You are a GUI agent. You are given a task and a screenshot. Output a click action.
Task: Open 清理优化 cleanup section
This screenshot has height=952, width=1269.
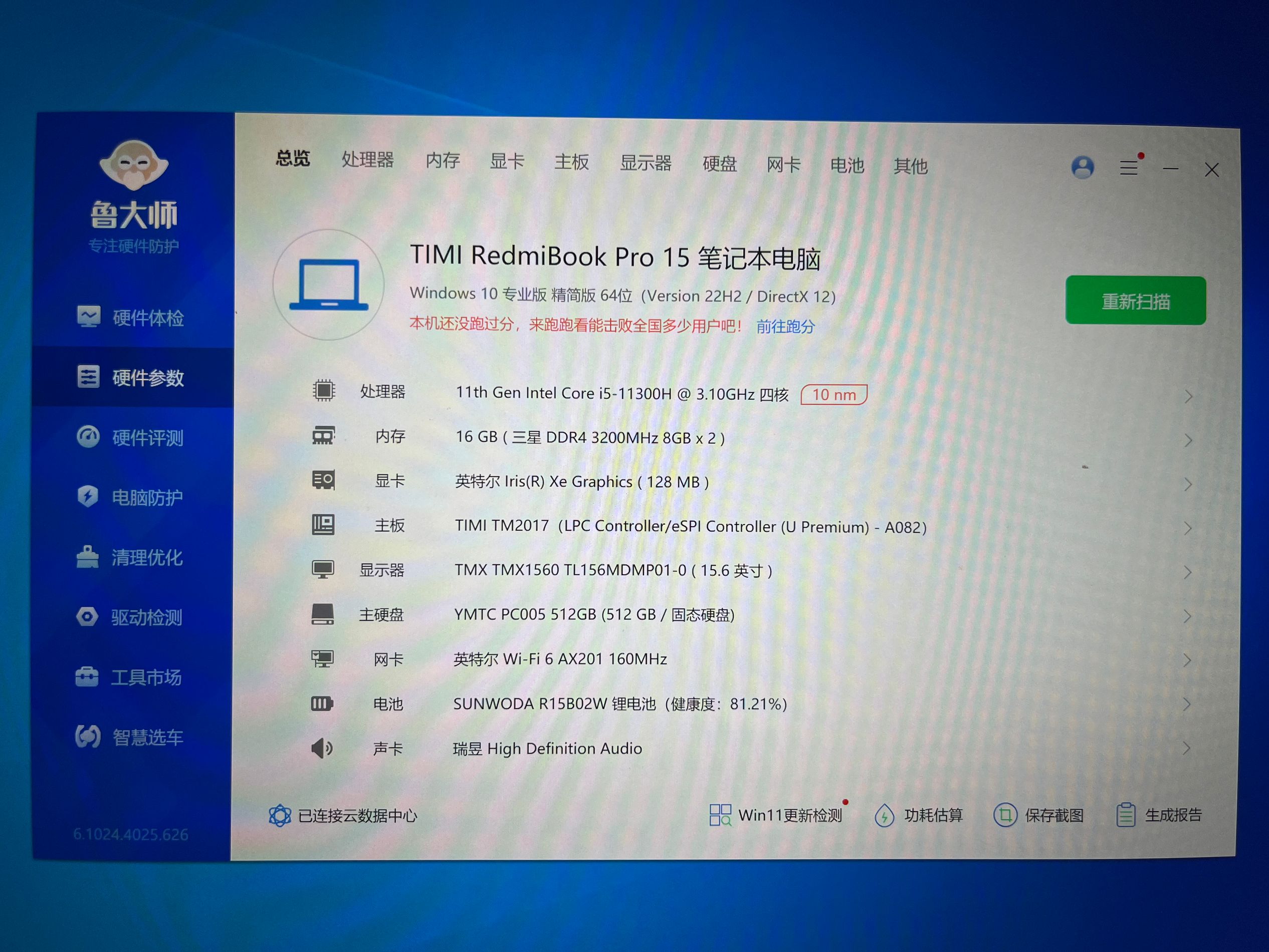pos(130,558)
